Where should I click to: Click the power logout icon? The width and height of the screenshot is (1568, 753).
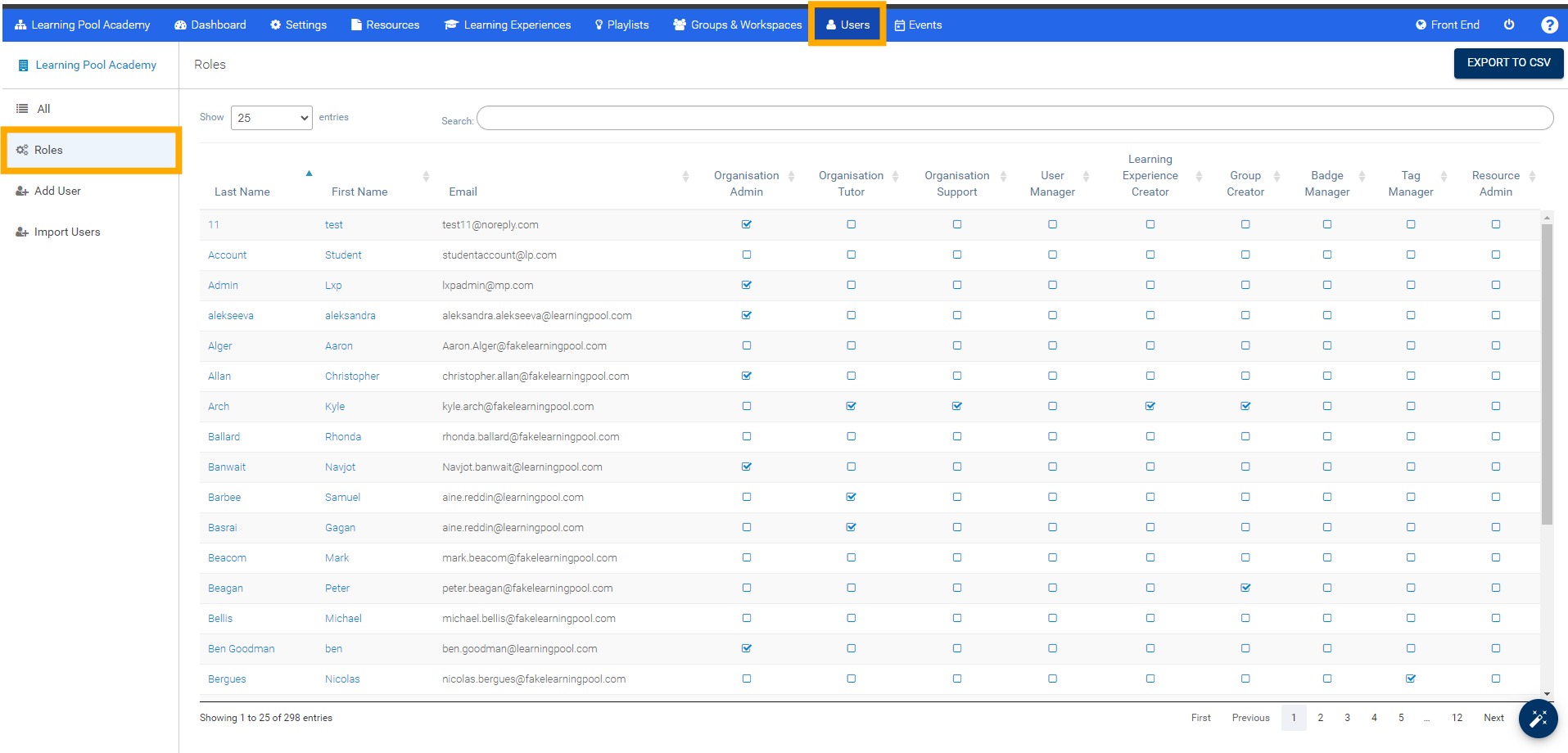tap(1509, 25)
